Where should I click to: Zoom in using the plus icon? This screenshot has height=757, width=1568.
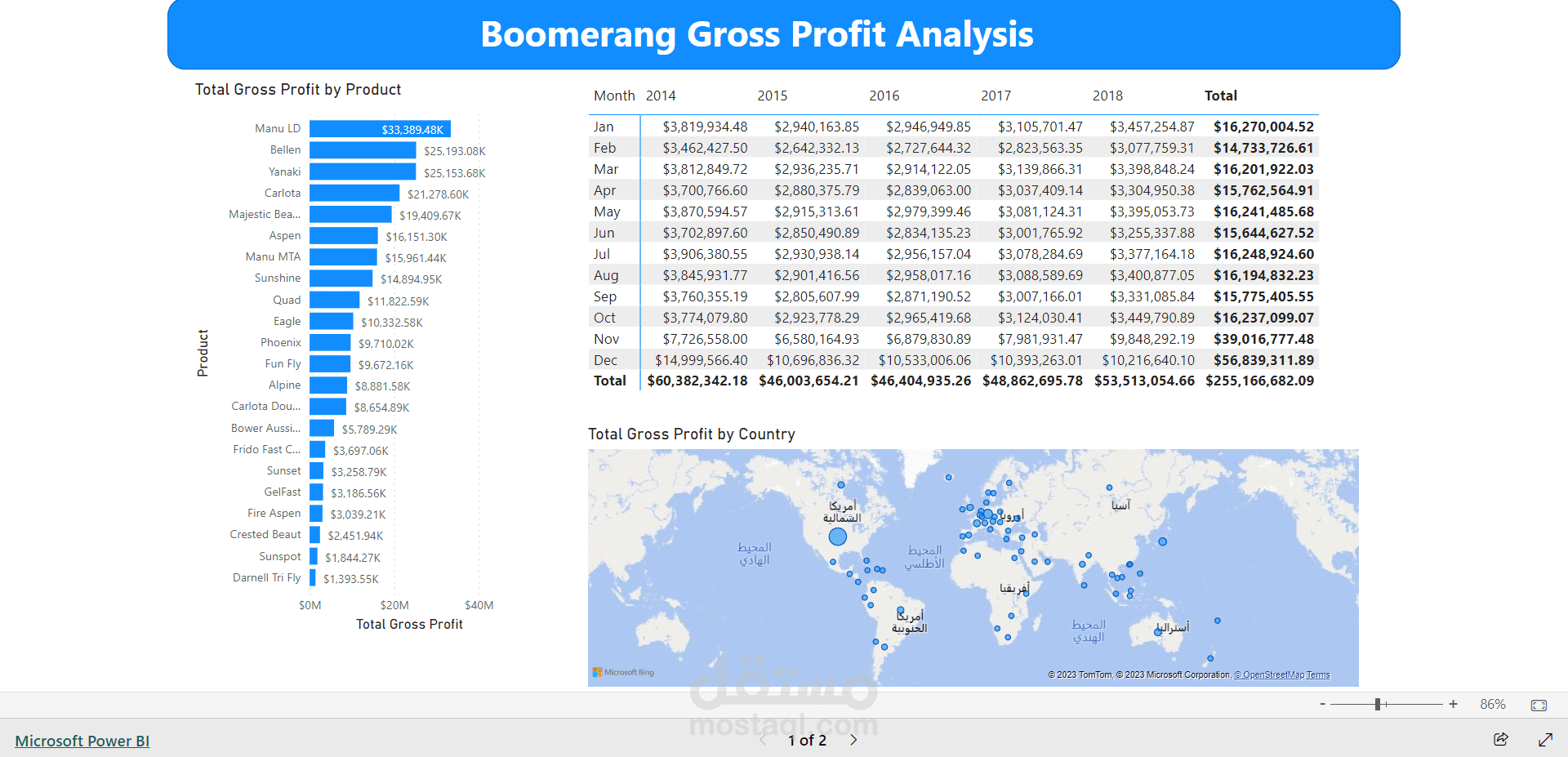(1453, 703)
